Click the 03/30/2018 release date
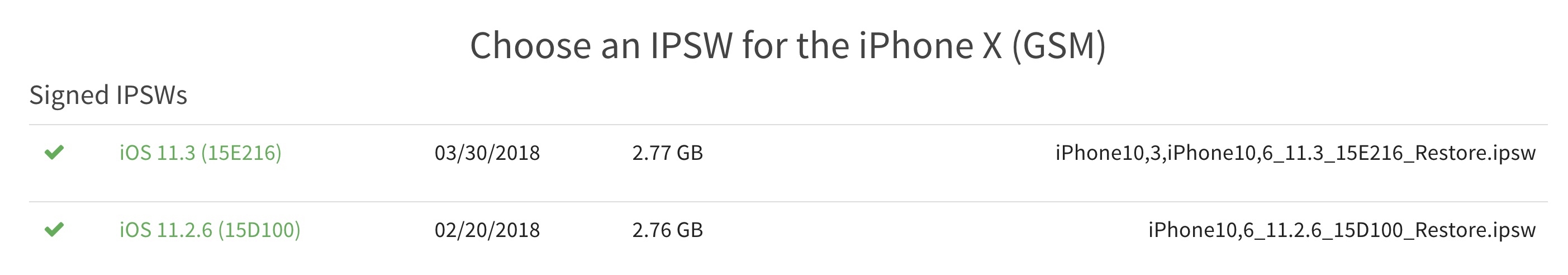1568x275 pixels. [487, 152]
